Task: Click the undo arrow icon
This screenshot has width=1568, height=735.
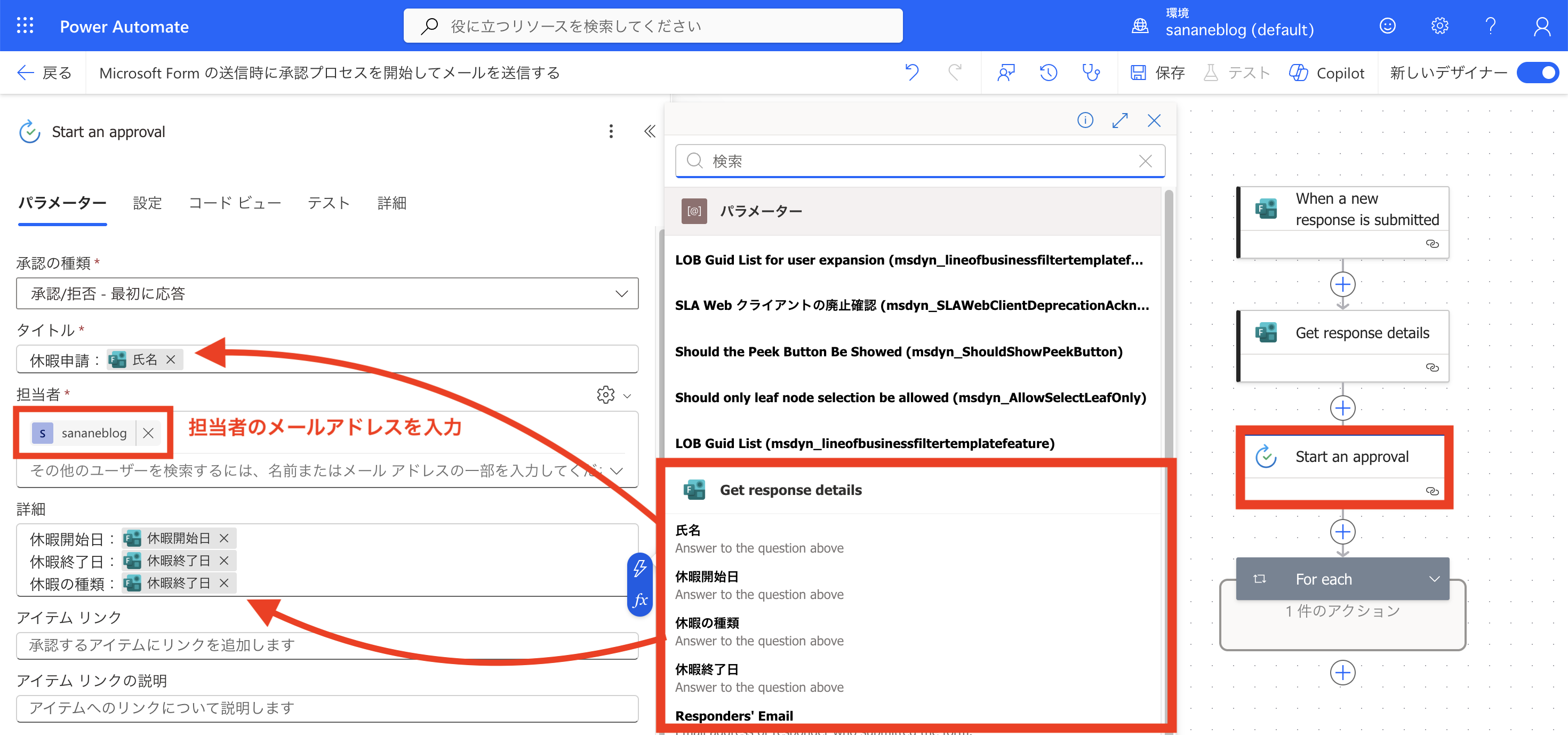Action: 912,73
